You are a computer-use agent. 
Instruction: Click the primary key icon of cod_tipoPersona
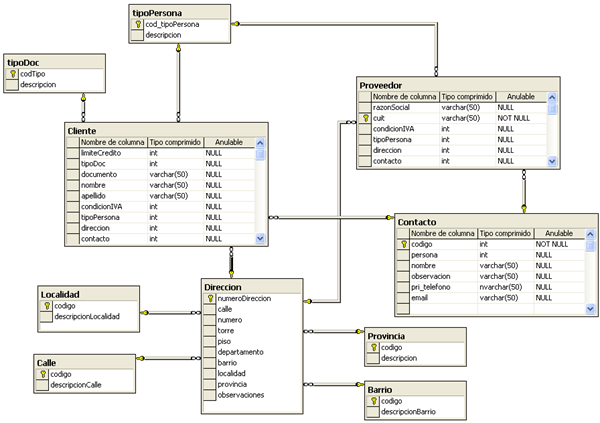tap(138, 24)
